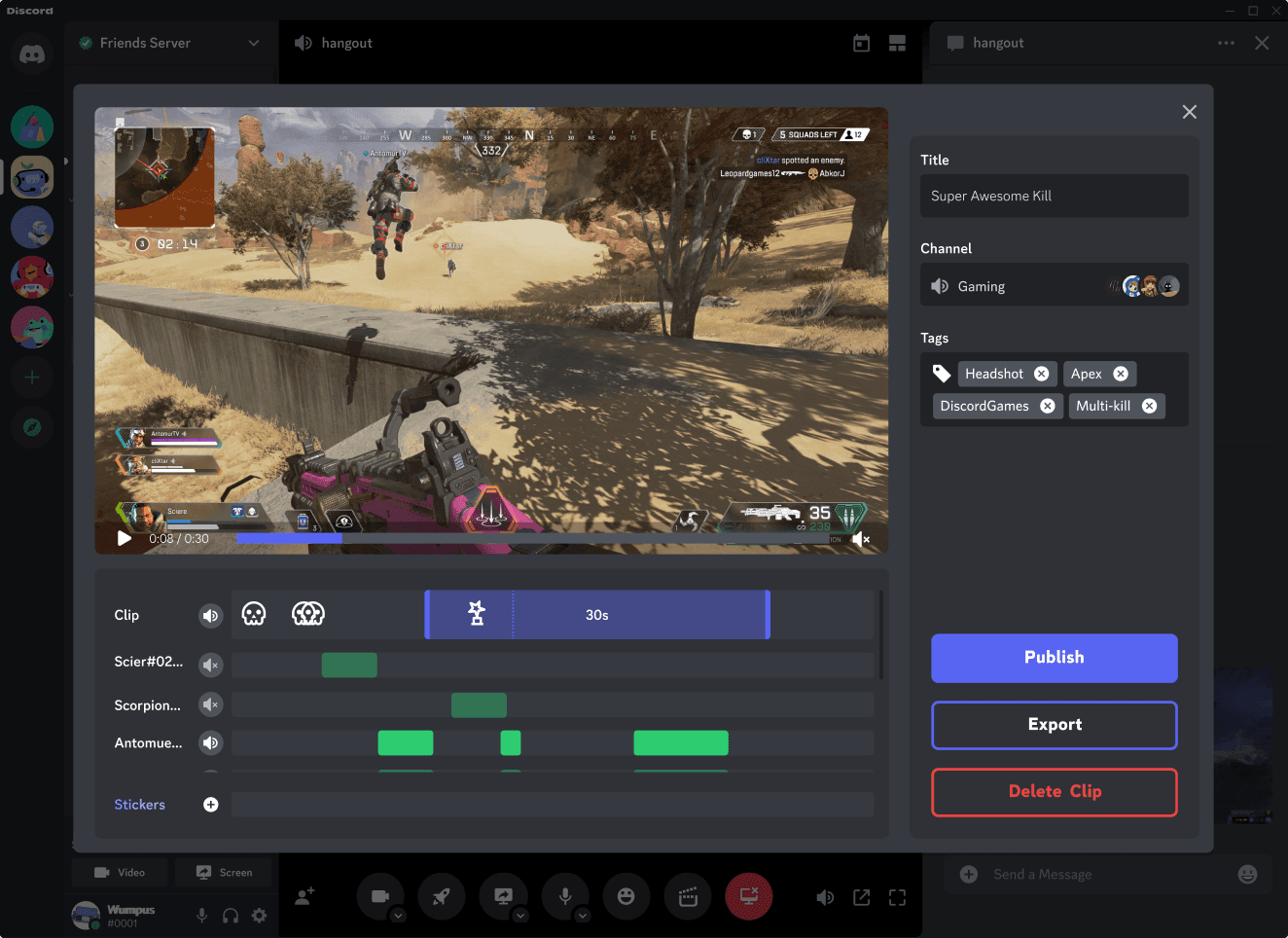This screenshot has height=938, width=1288.
Task: Open the emoji reaction button in call
Action: click(x=626, y=896)
